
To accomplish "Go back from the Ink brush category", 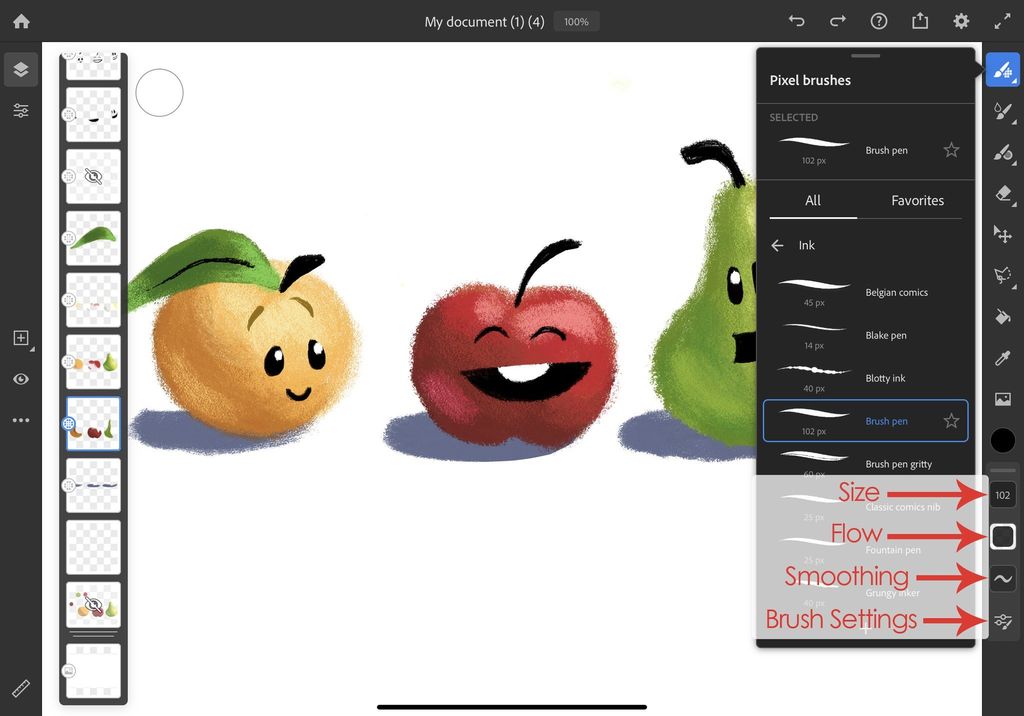I will 777,245.
